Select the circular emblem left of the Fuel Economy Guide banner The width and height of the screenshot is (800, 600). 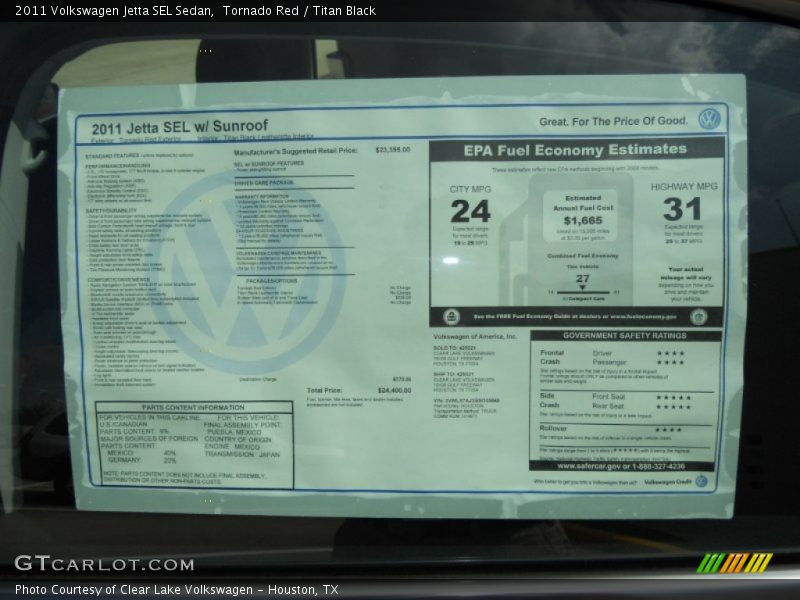451,315
